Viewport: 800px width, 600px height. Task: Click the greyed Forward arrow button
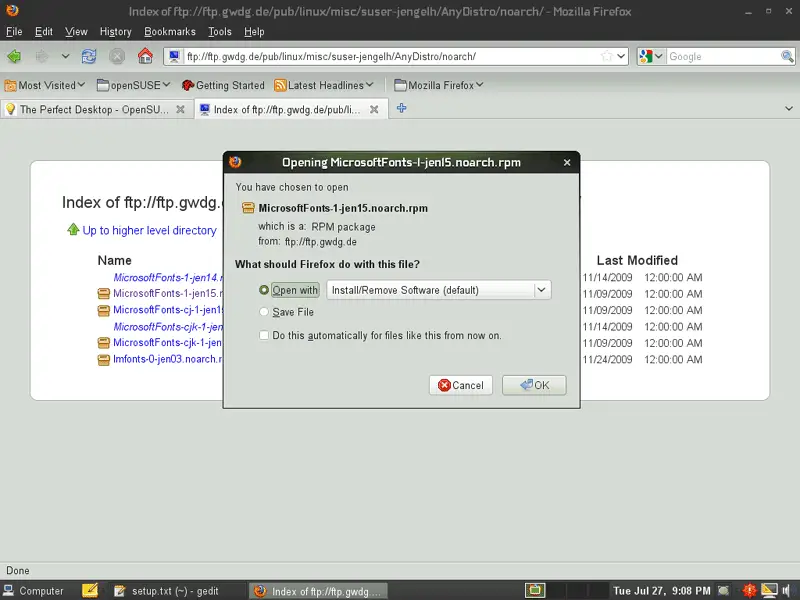(42, 56)
